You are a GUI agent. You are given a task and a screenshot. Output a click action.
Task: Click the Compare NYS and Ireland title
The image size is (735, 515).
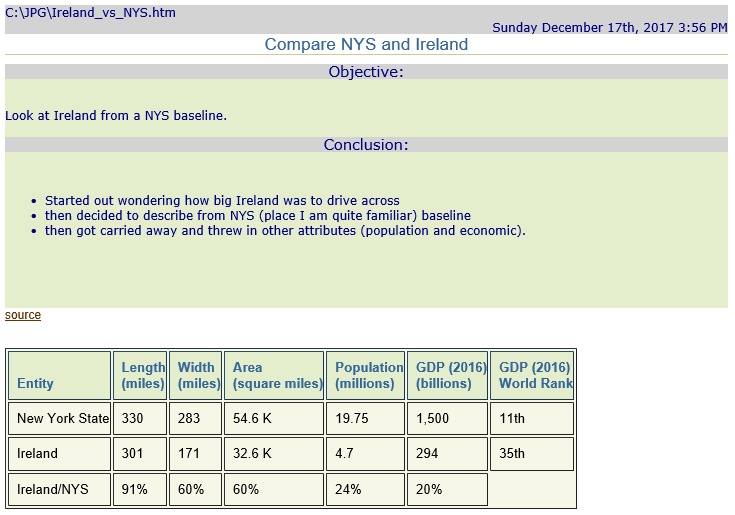[x=366, y=44]
